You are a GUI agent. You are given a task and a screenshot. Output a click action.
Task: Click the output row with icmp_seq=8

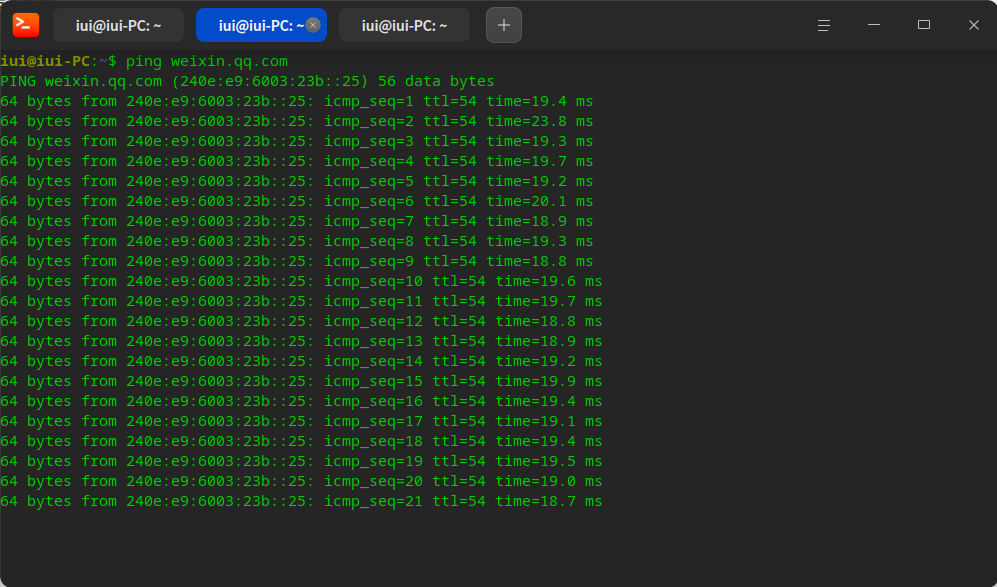(296, 241)
